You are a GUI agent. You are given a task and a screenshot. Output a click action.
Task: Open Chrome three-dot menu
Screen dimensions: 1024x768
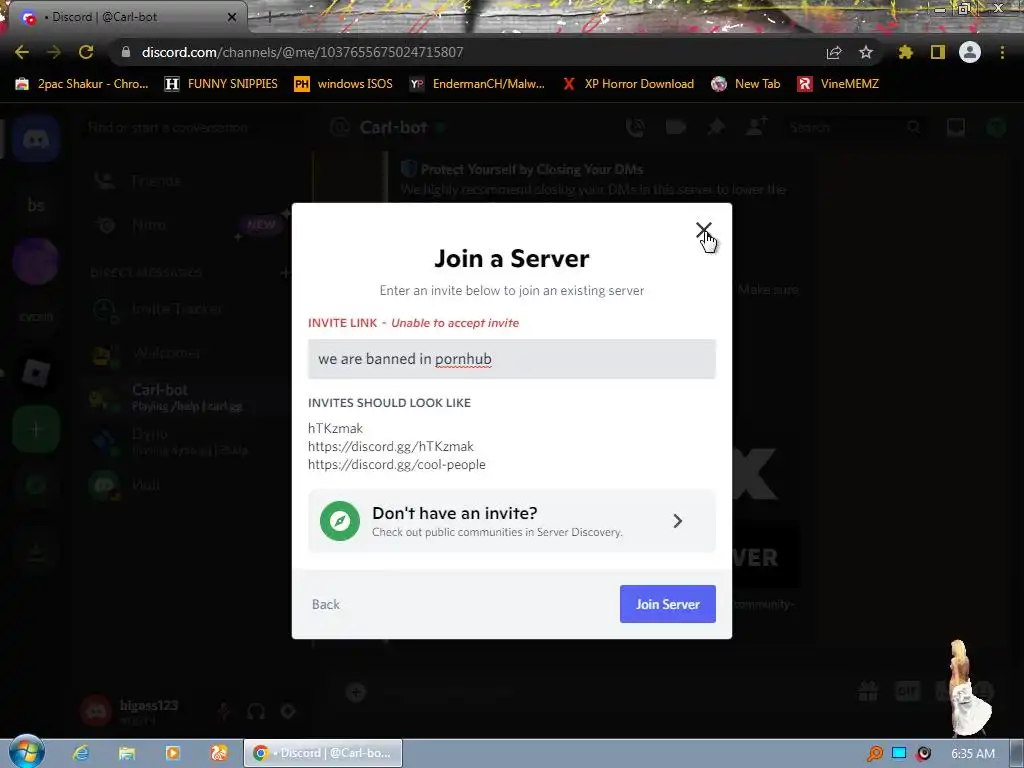1002,52
